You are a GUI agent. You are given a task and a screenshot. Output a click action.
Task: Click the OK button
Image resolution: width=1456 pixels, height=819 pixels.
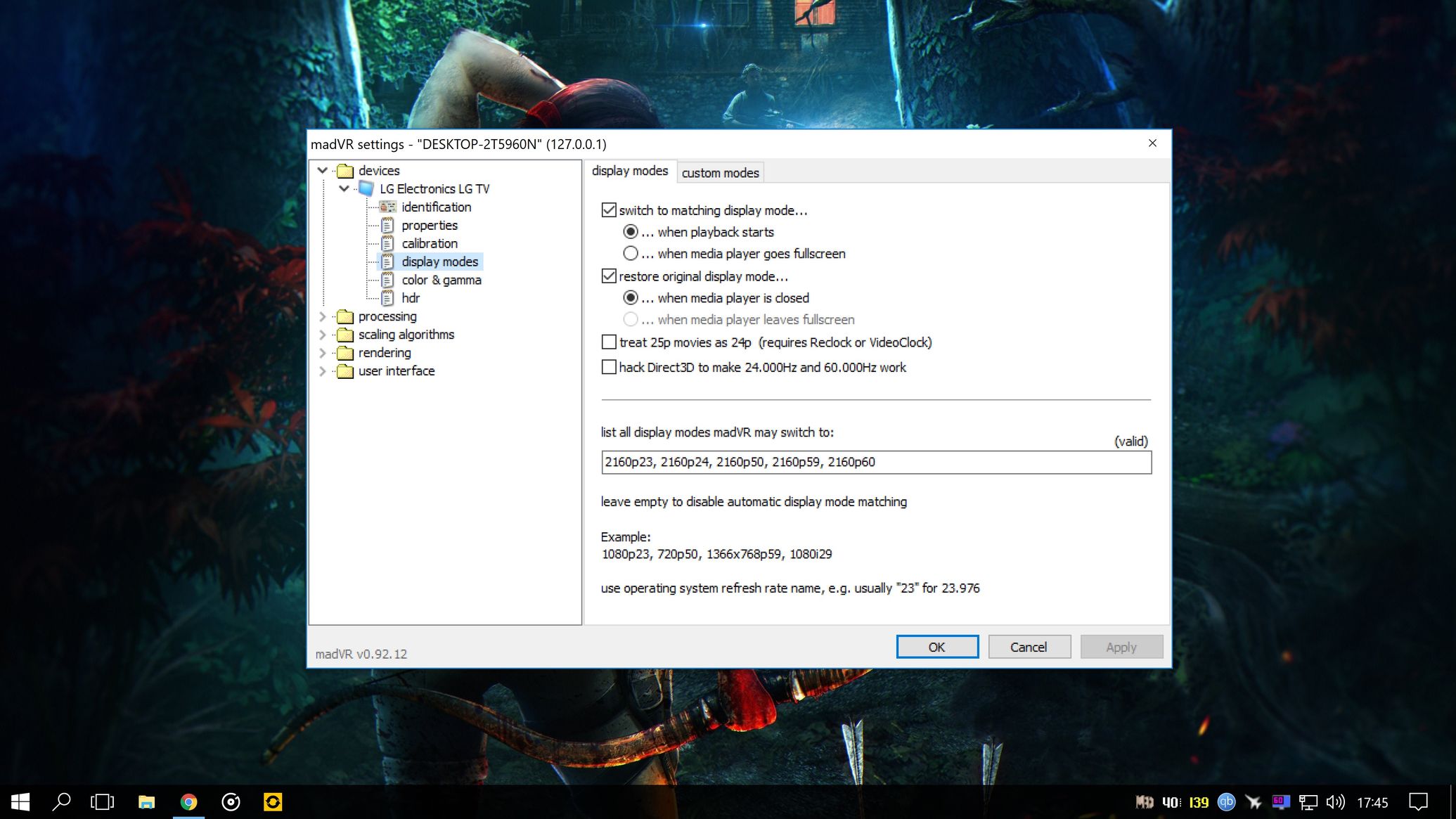[x=937, y=647]
